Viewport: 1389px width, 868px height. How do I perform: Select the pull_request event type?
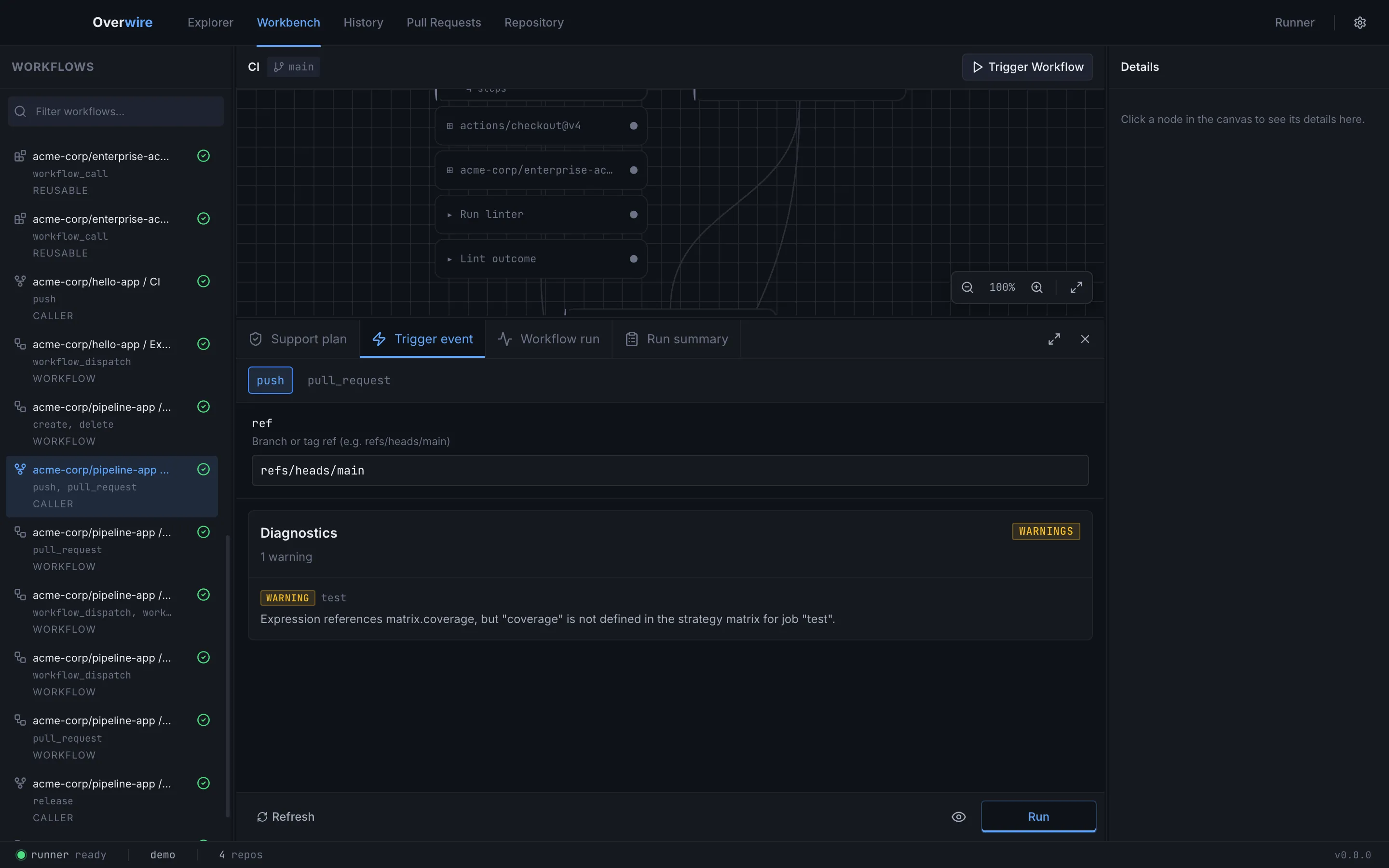[x=349, y=380]
